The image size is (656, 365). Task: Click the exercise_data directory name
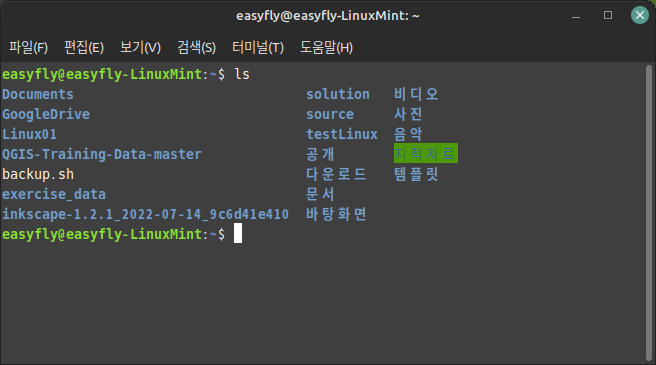(x=54, y=194)
